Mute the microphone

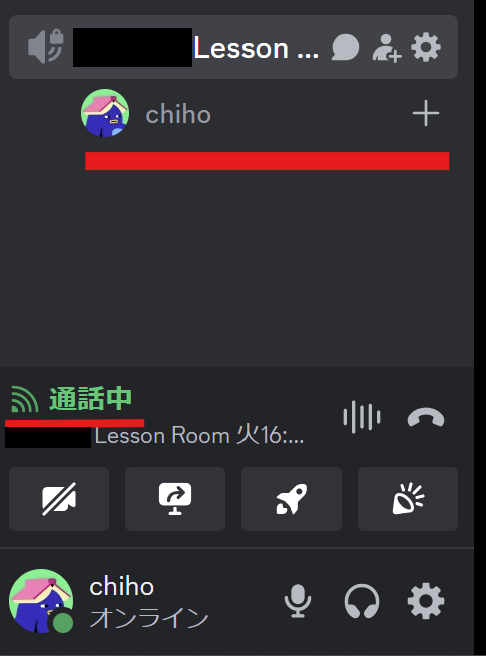(x=298, y=601)
